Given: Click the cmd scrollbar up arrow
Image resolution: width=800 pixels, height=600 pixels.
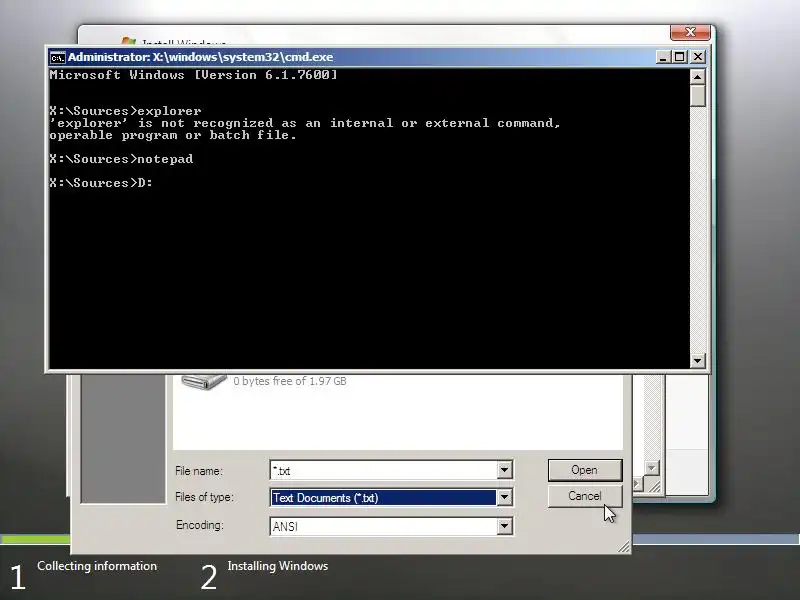Looking at the screenshot, I should click(x=697, y=77).
